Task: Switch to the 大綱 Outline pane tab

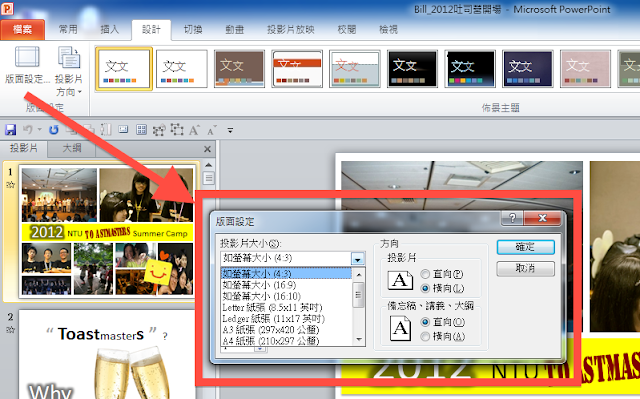Action: pos(71,149)
